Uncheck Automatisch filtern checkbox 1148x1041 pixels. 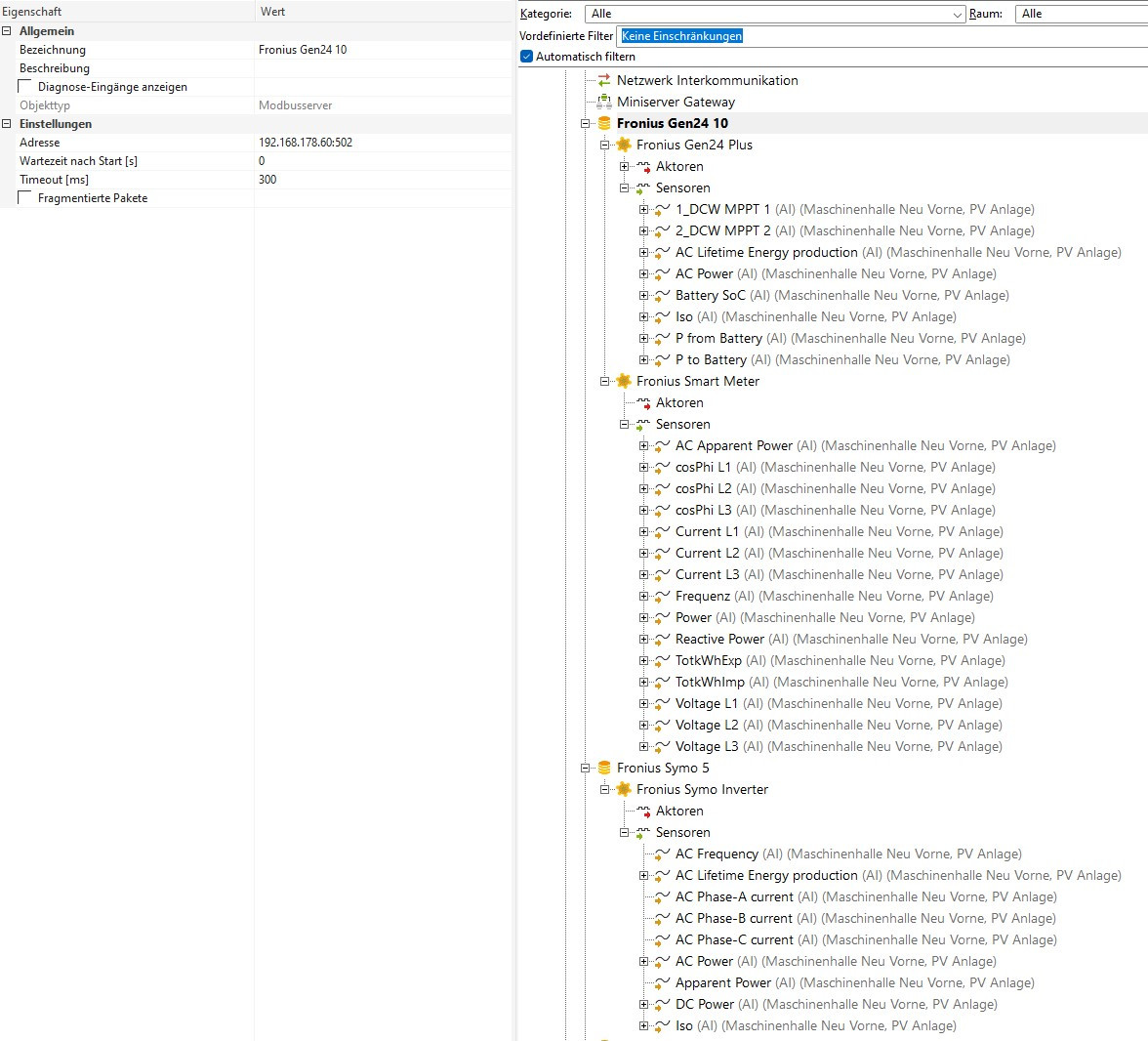tap(526, 57)
